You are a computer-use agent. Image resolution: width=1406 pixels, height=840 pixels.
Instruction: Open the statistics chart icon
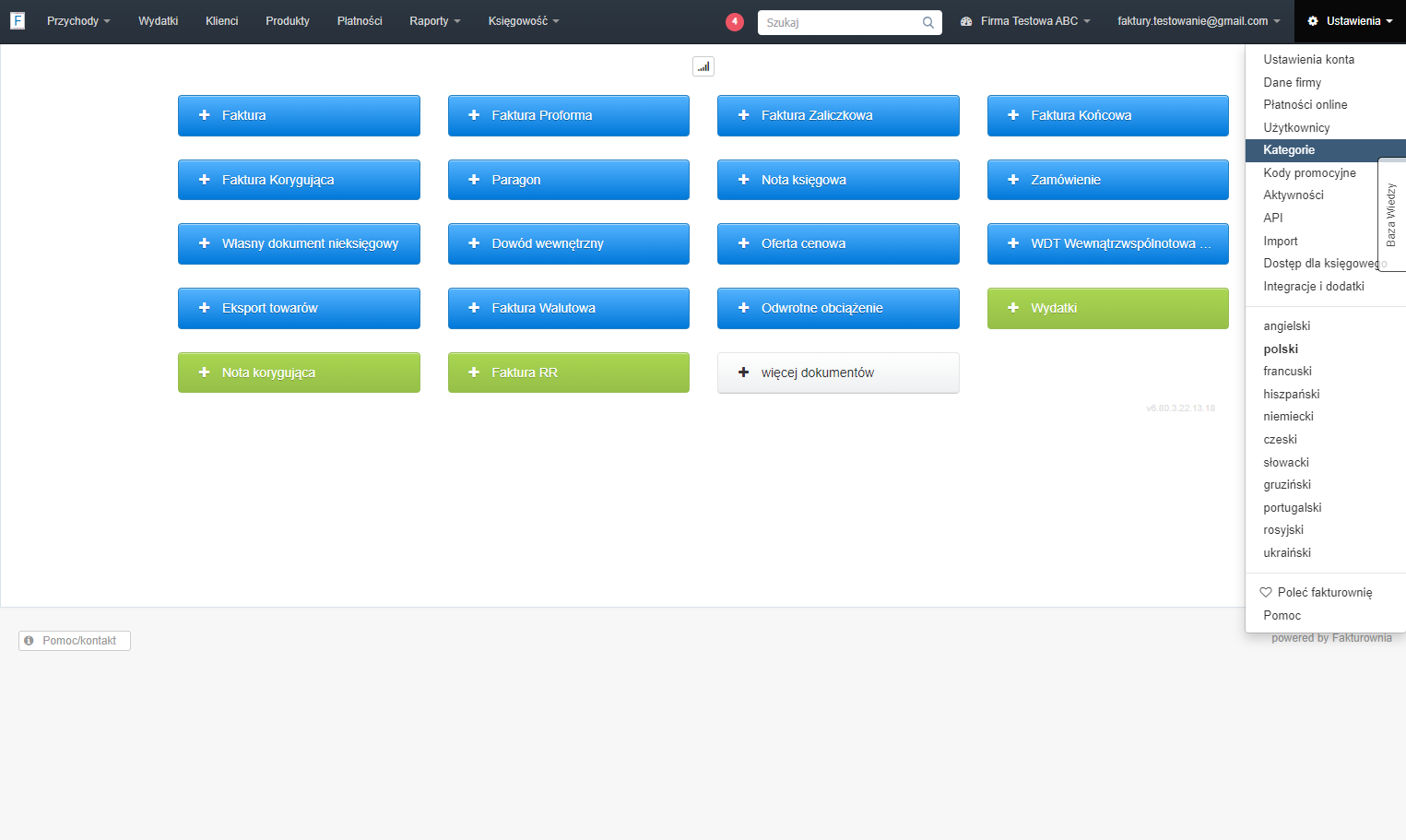coord(703,66)
